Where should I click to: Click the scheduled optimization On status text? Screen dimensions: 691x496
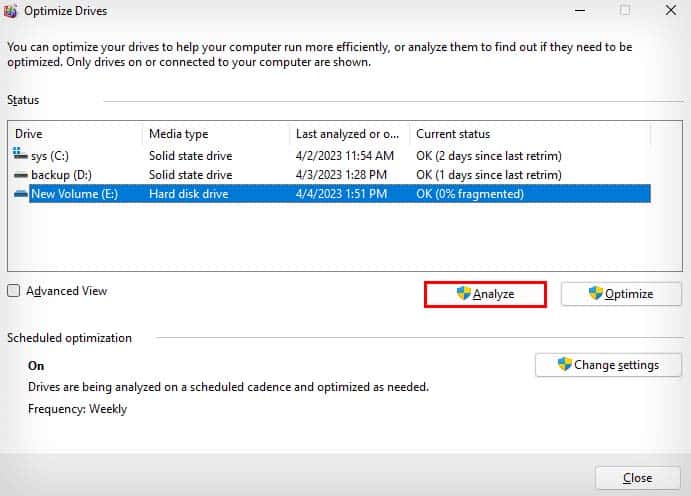(36, 366)
